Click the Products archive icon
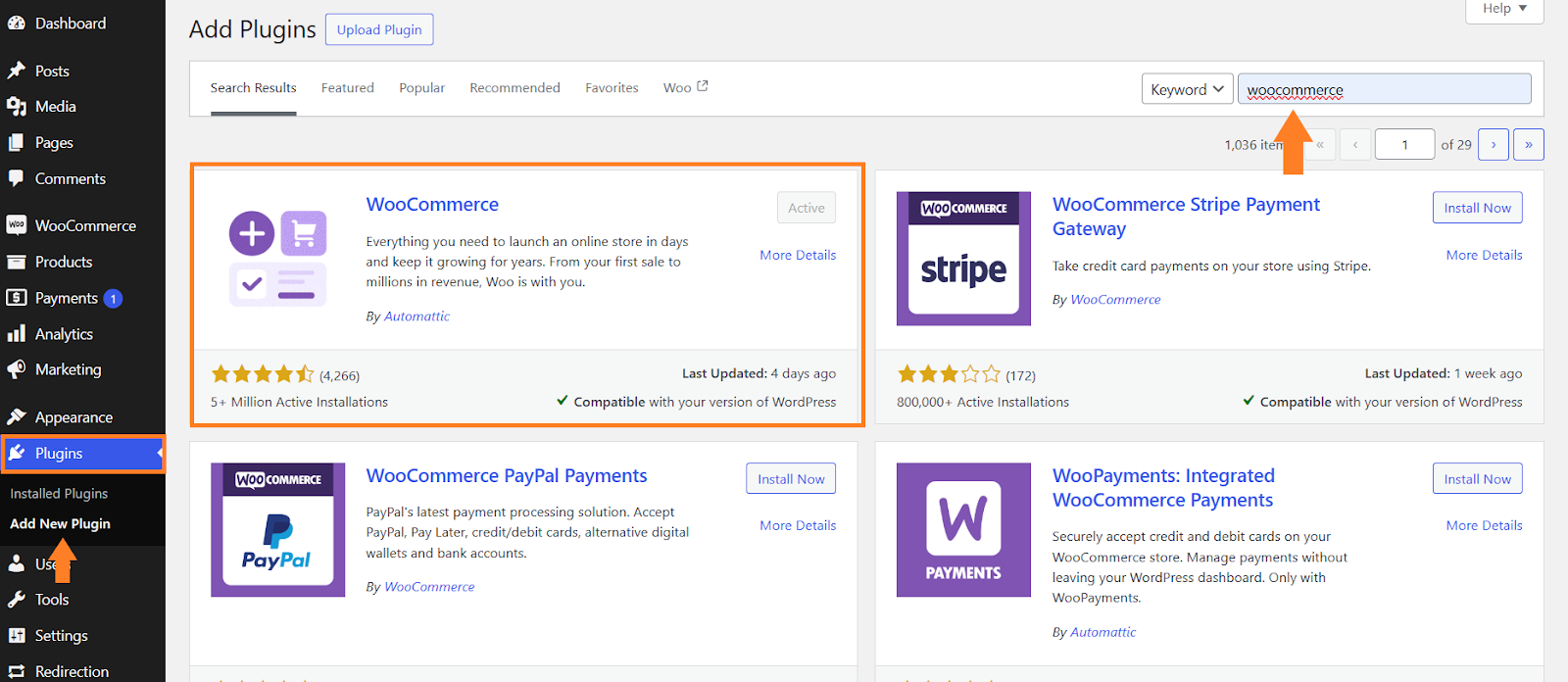Screen dimensions: 1568x682 16,262
